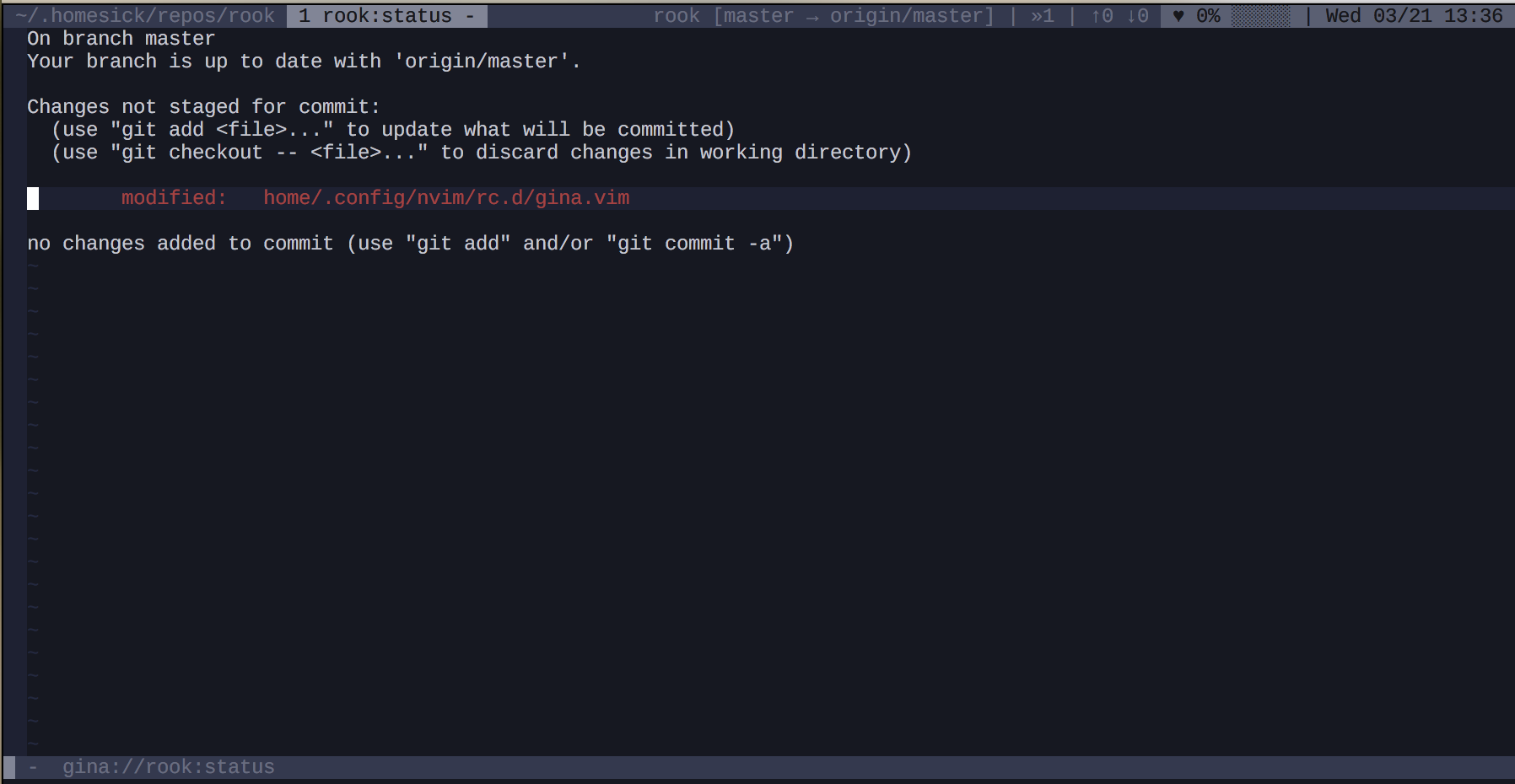Expand the Changes not staged for commit section
Screen dimensions: 1515x784
pyautogui.click(x=202, y=106)
